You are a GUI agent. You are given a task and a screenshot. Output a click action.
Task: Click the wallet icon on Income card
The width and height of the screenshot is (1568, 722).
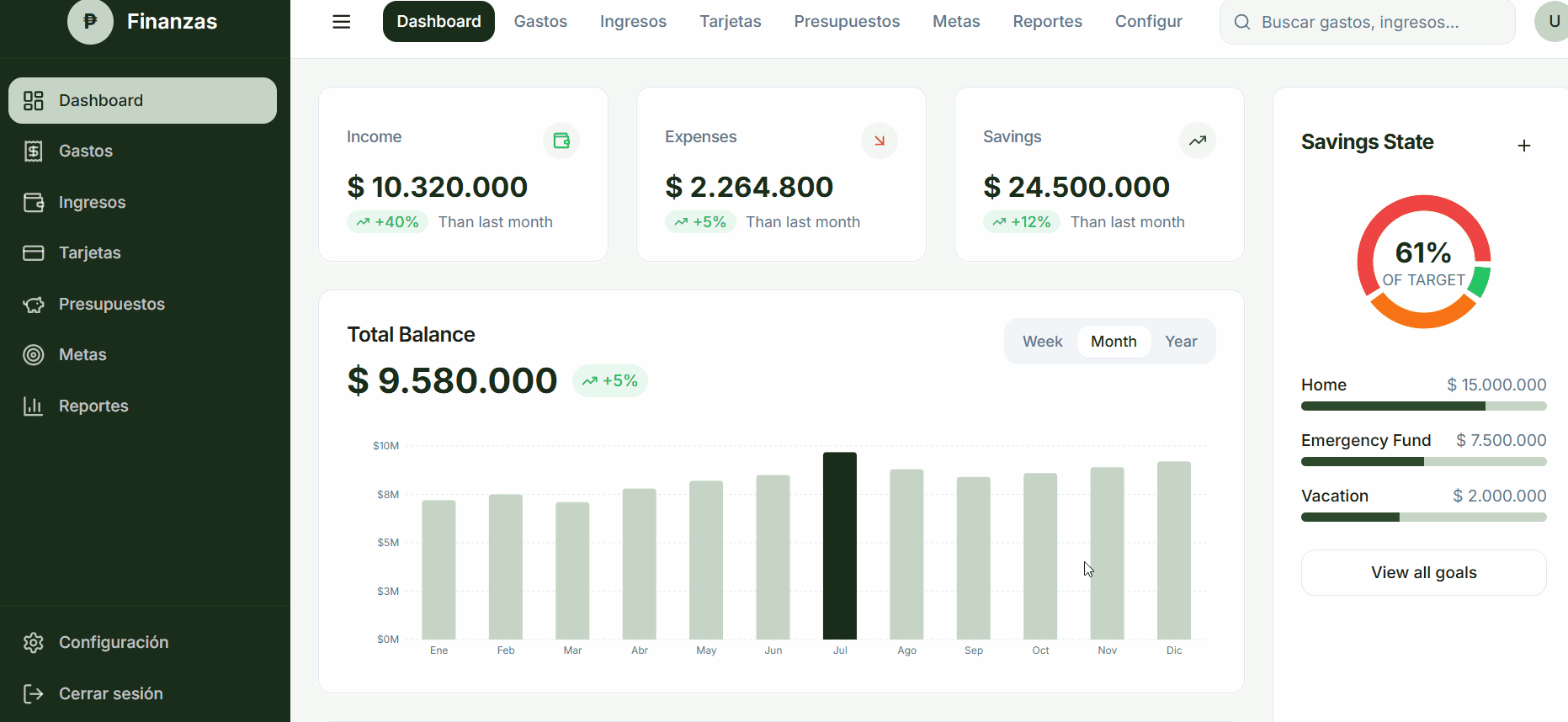tap(561, 141)
